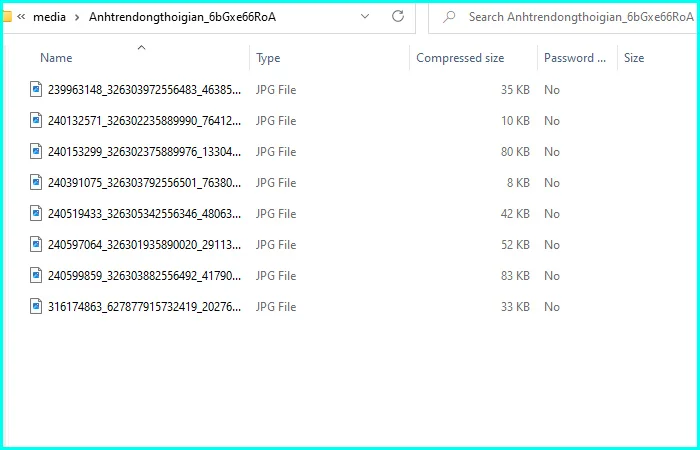The image size is (700, 450).
Task: Click the JPG icon of file 240519433_326305342556346
Action: tap(37, 214)
